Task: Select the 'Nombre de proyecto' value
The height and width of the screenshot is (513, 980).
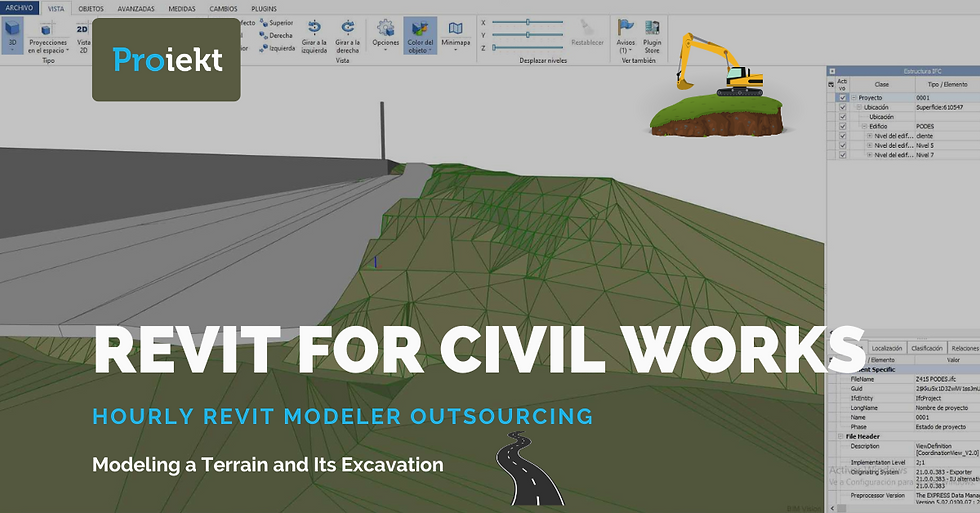Action: tap(941, 407)
